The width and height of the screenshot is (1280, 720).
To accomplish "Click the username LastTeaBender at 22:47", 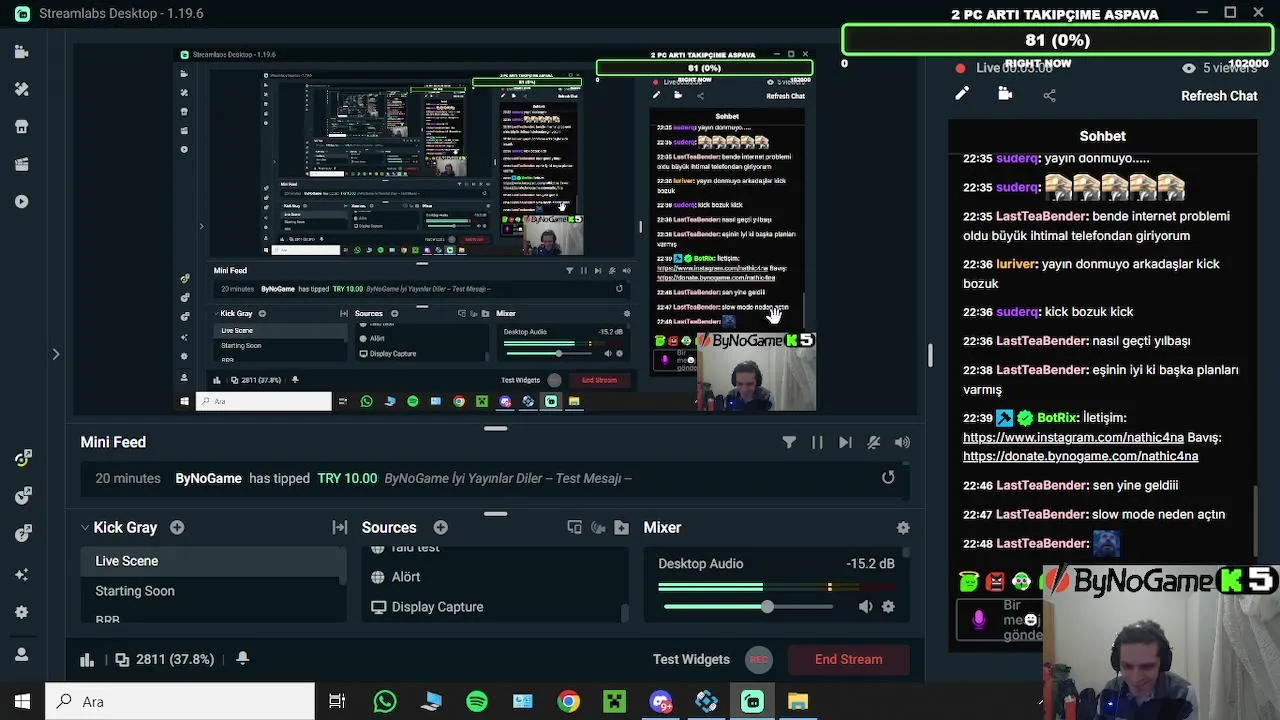I will tap(1042, 514).
